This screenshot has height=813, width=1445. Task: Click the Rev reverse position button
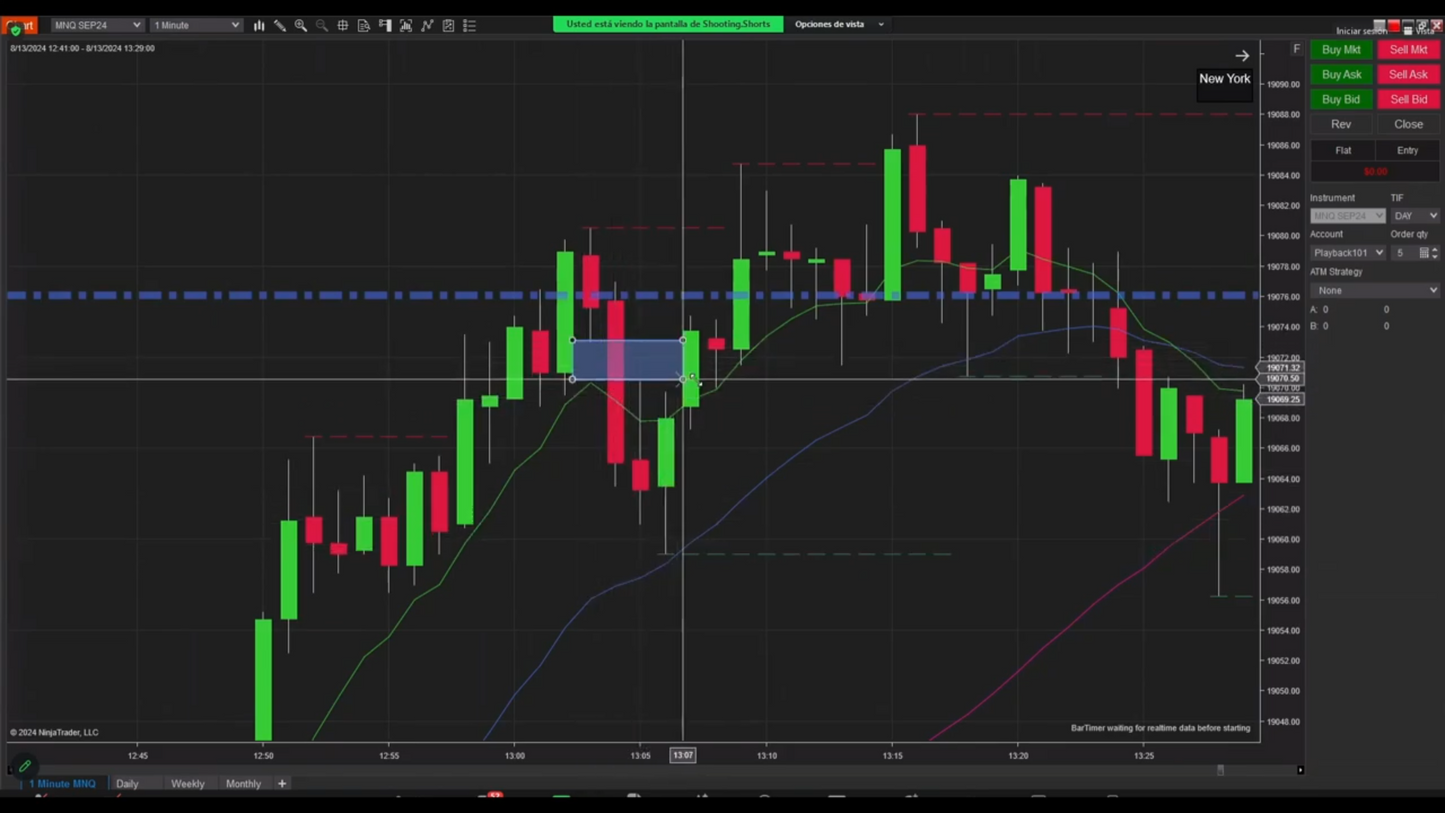tap(1341, 125)
